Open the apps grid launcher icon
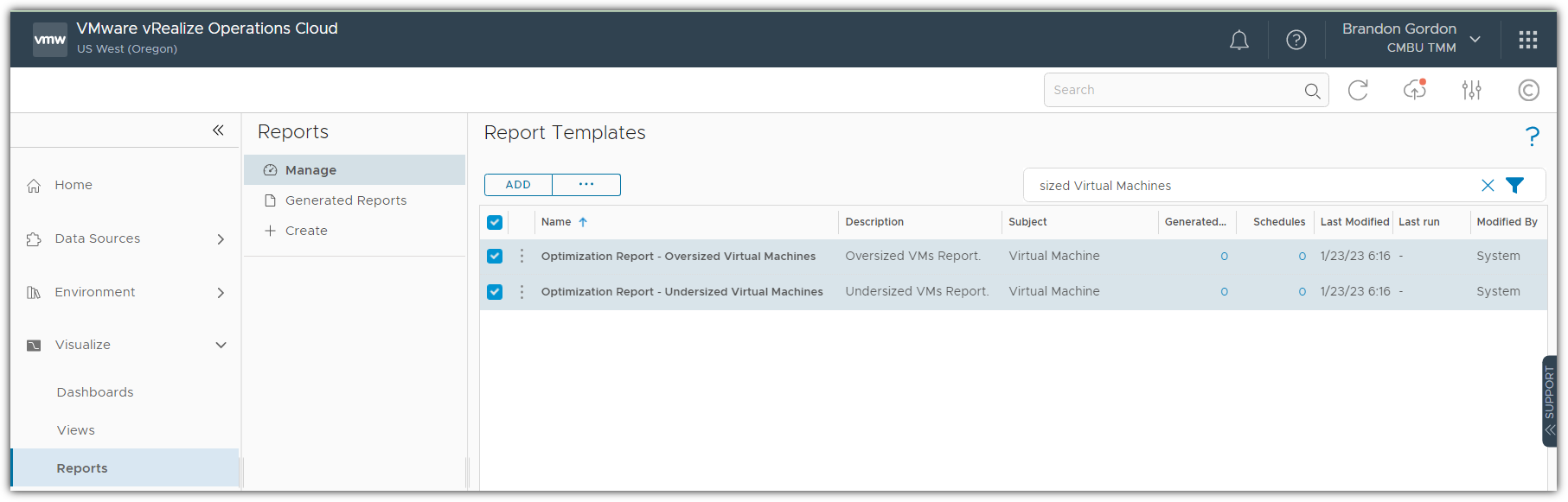This screenshot has width=1568, height=502. 1527,40
